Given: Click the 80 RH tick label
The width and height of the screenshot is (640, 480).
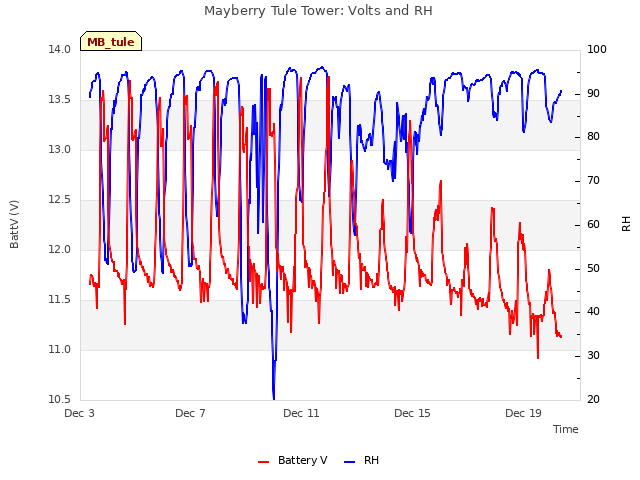Looking at the screenshot, I should point(593,136).
